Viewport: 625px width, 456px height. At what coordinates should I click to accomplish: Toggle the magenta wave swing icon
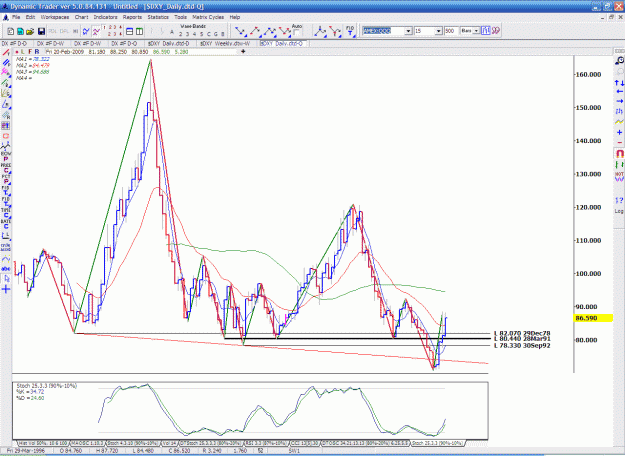(96, 31)
